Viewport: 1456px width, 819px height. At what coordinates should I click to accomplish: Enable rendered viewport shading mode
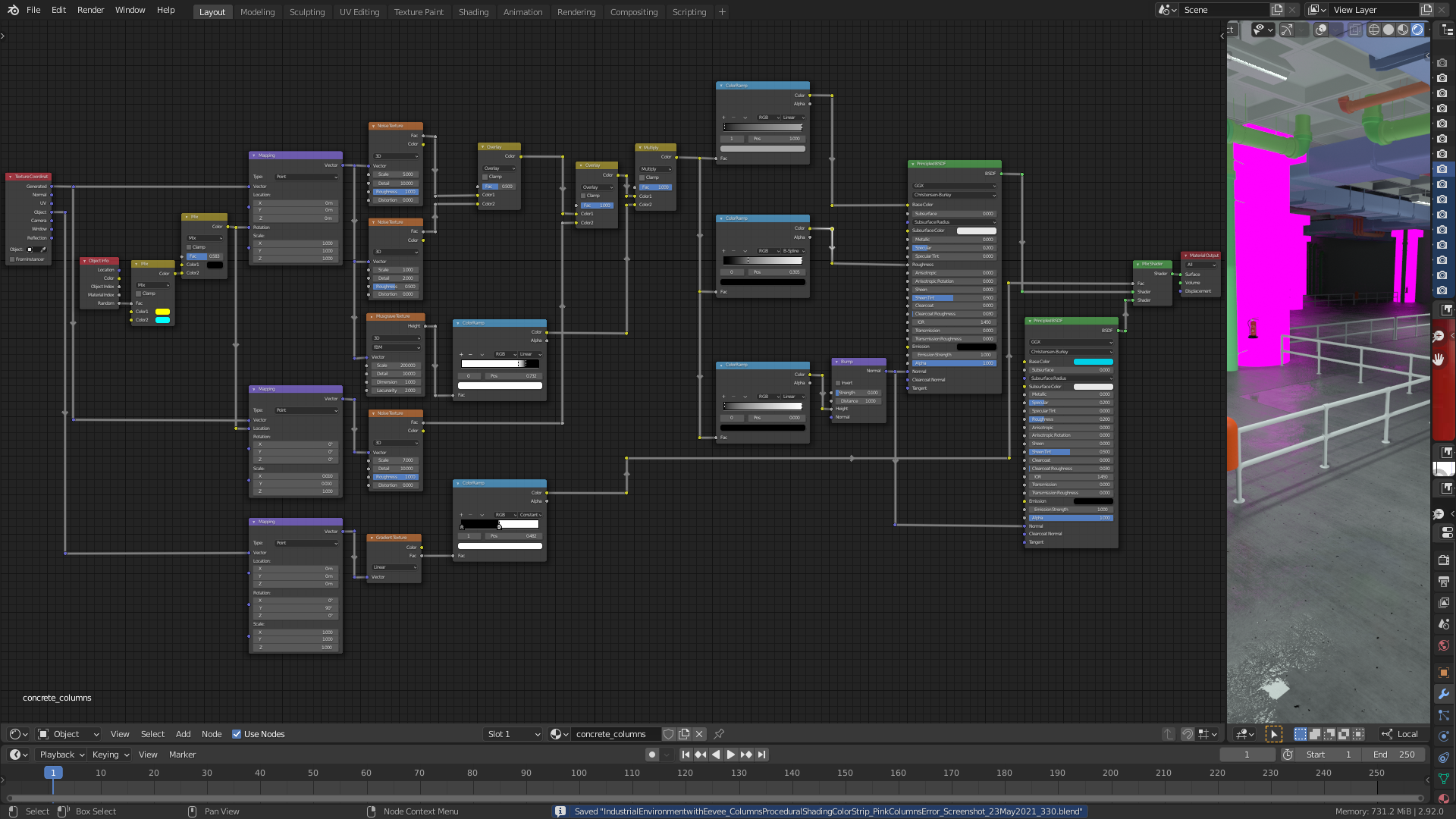click(1417, 30)
